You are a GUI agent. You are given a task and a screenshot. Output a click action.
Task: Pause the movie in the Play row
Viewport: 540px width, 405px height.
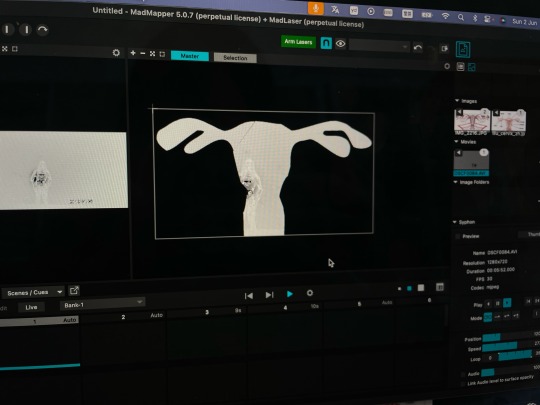point(497,303)
